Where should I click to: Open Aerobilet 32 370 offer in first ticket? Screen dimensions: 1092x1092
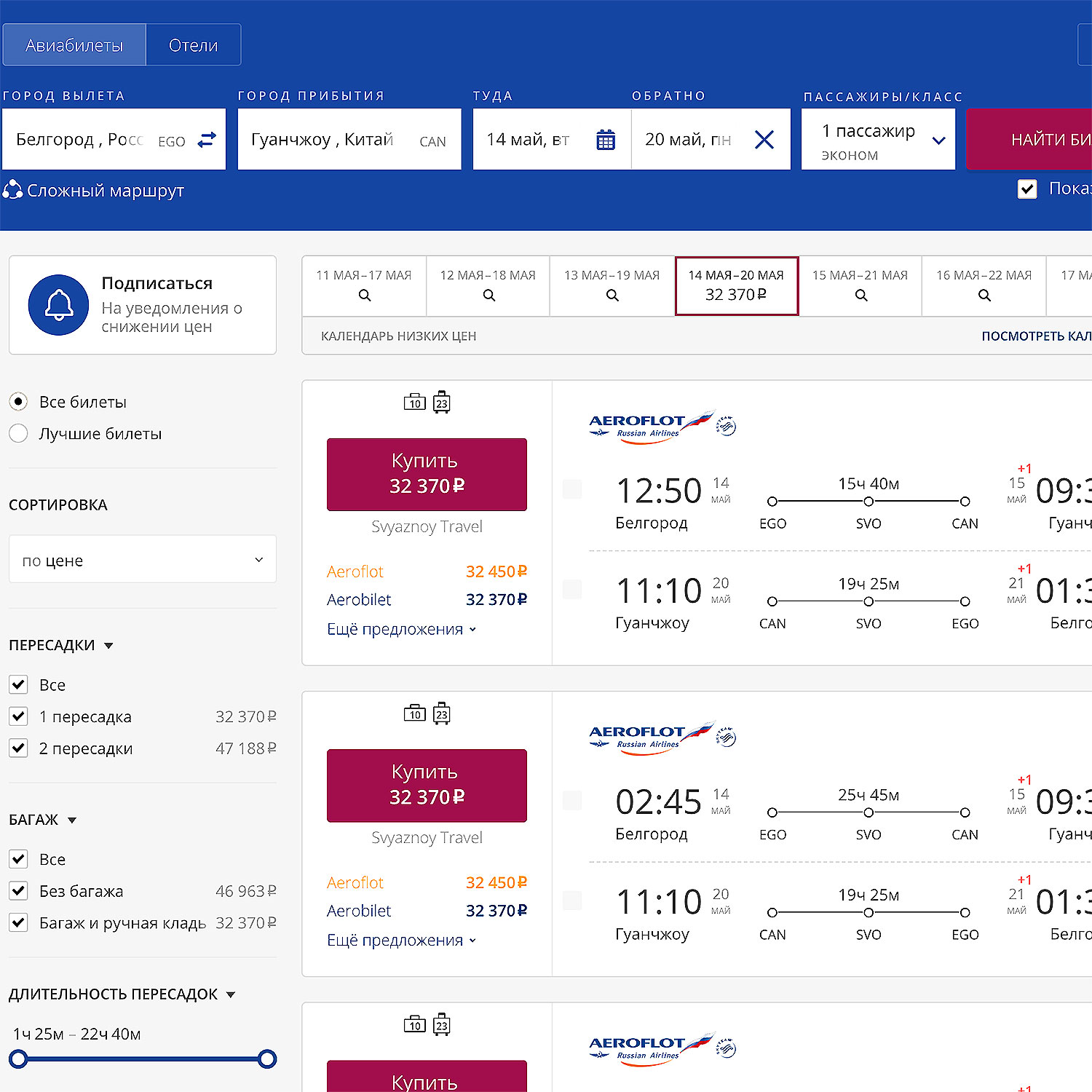click(427, 600)
